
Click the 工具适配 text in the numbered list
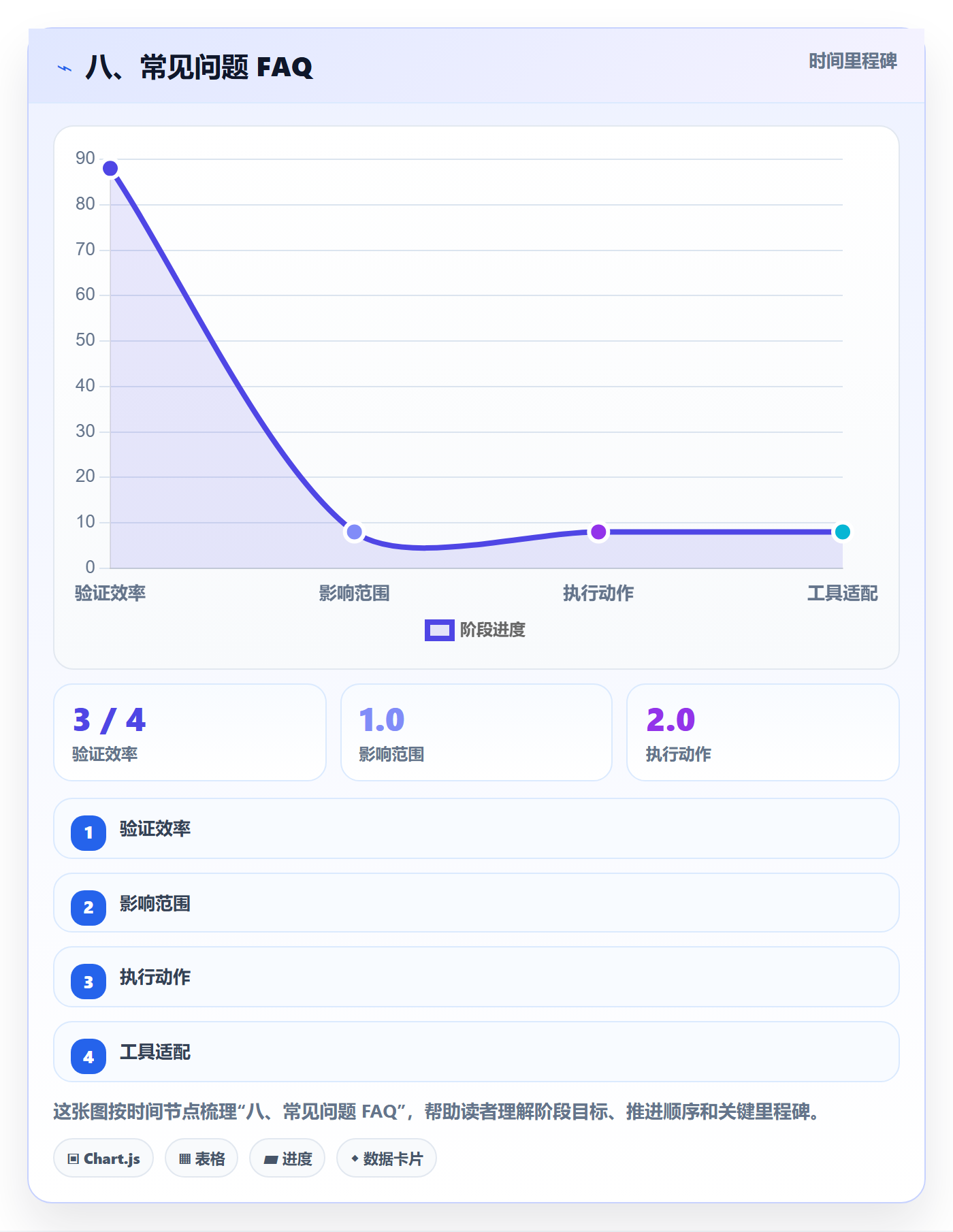pos(155,1052)
